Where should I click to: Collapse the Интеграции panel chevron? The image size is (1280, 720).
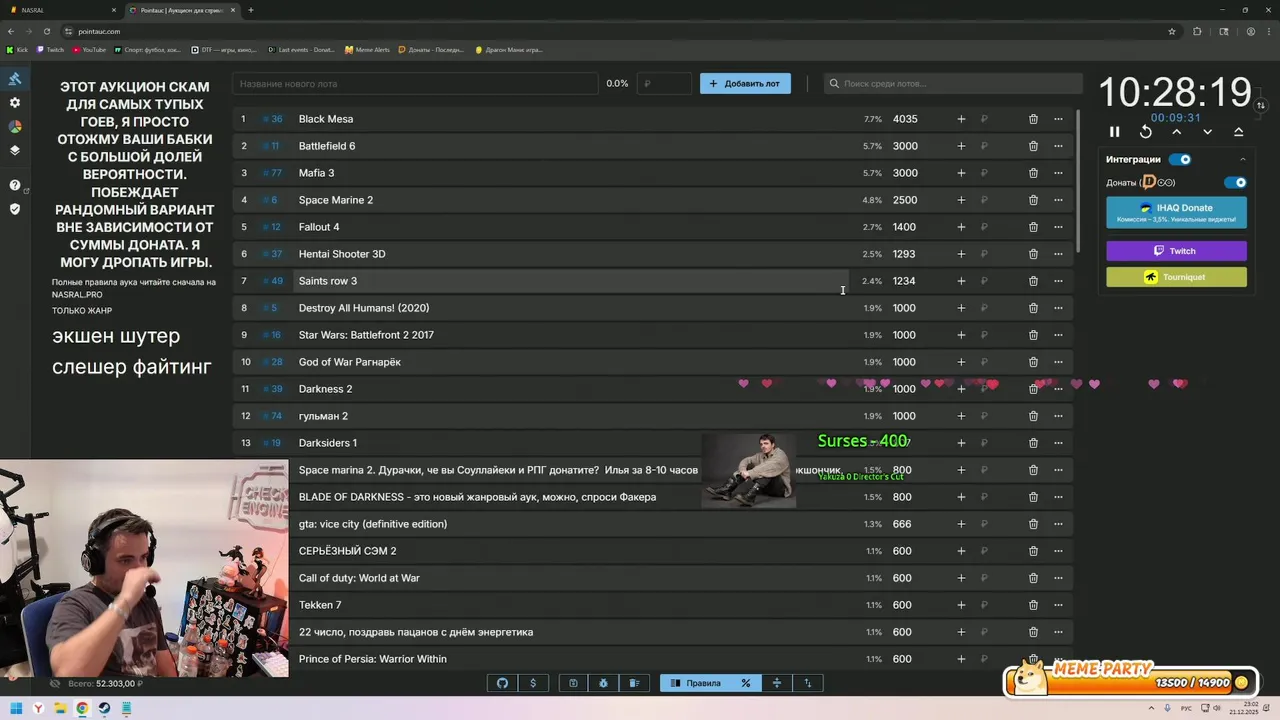[x=1243, y=159]
